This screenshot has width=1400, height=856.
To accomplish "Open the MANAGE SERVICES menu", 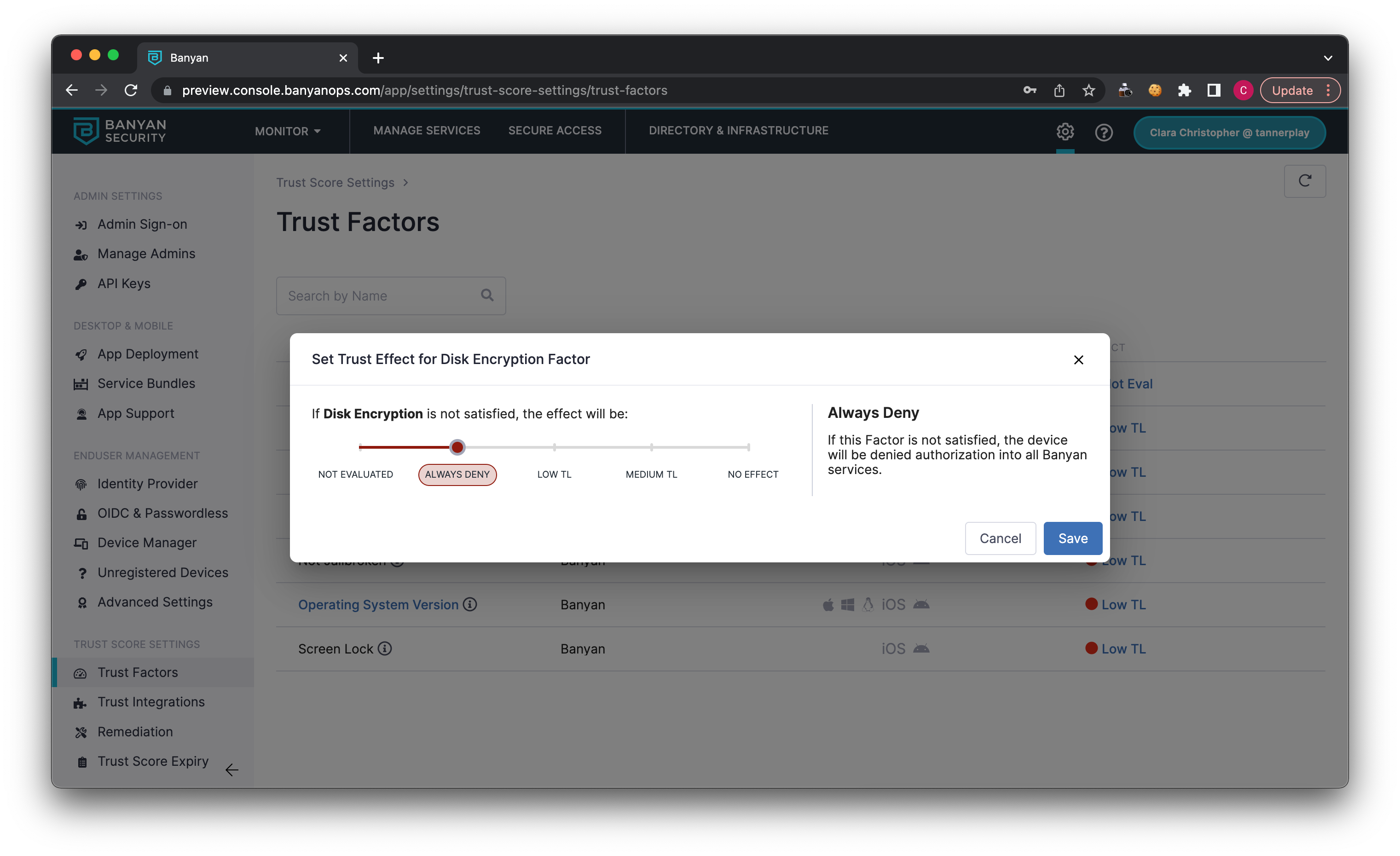I will click(x=426, y=131).
